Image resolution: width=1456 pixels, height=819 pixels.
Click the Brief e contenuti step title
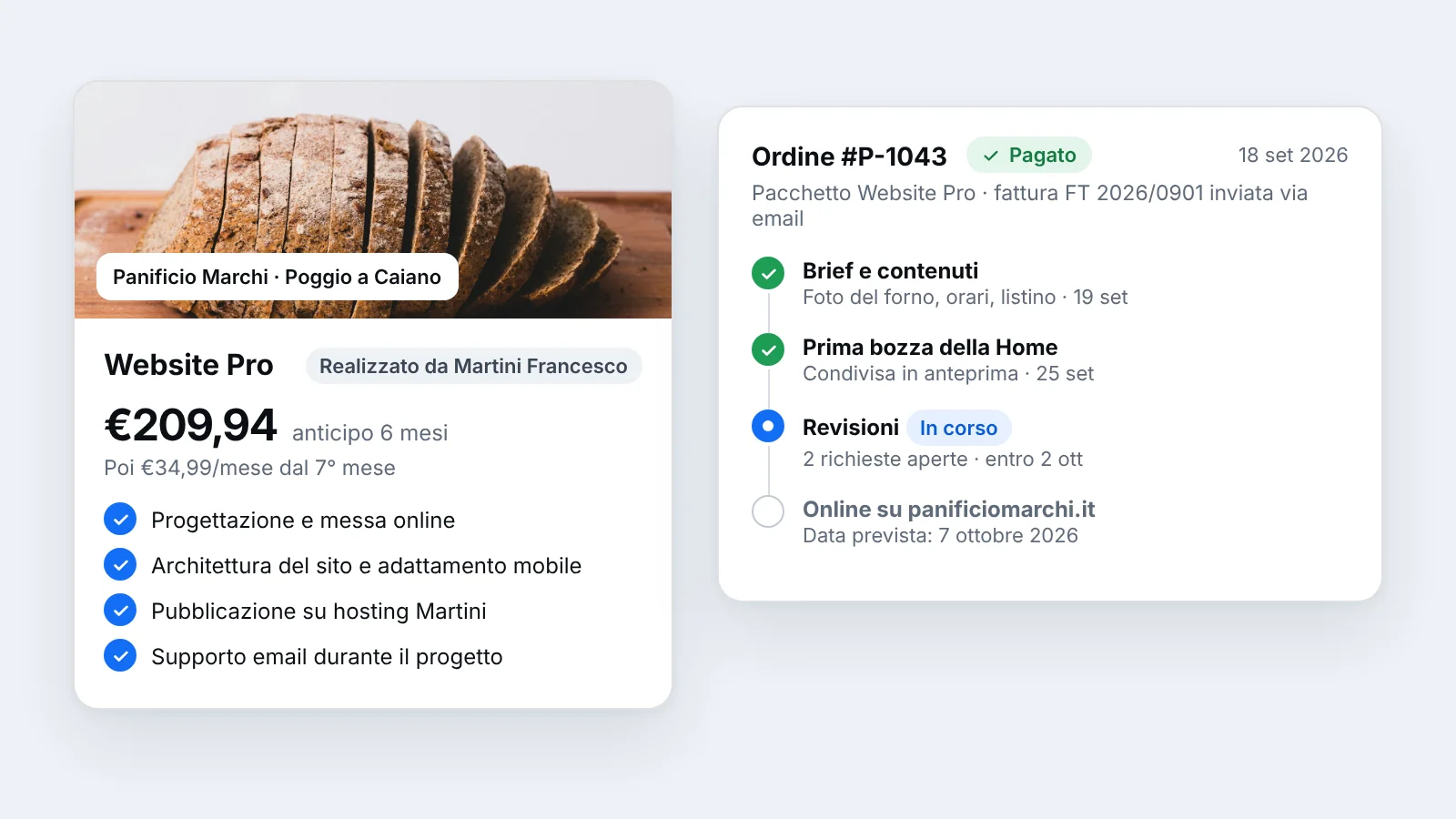point(890,271)
